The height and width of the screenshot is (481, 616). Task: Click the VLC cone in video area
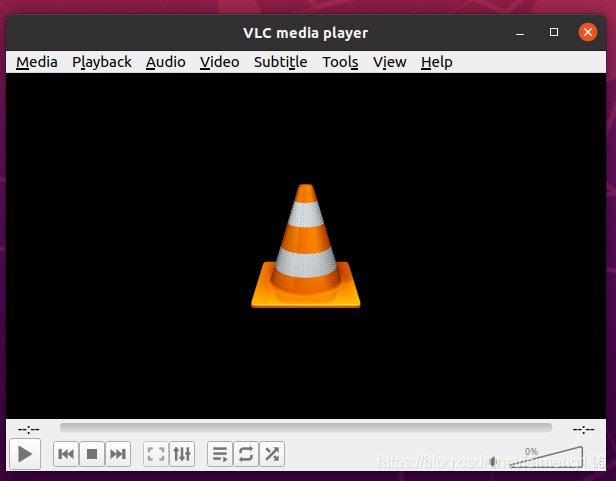pyautogui.click(x=306, y=246)
